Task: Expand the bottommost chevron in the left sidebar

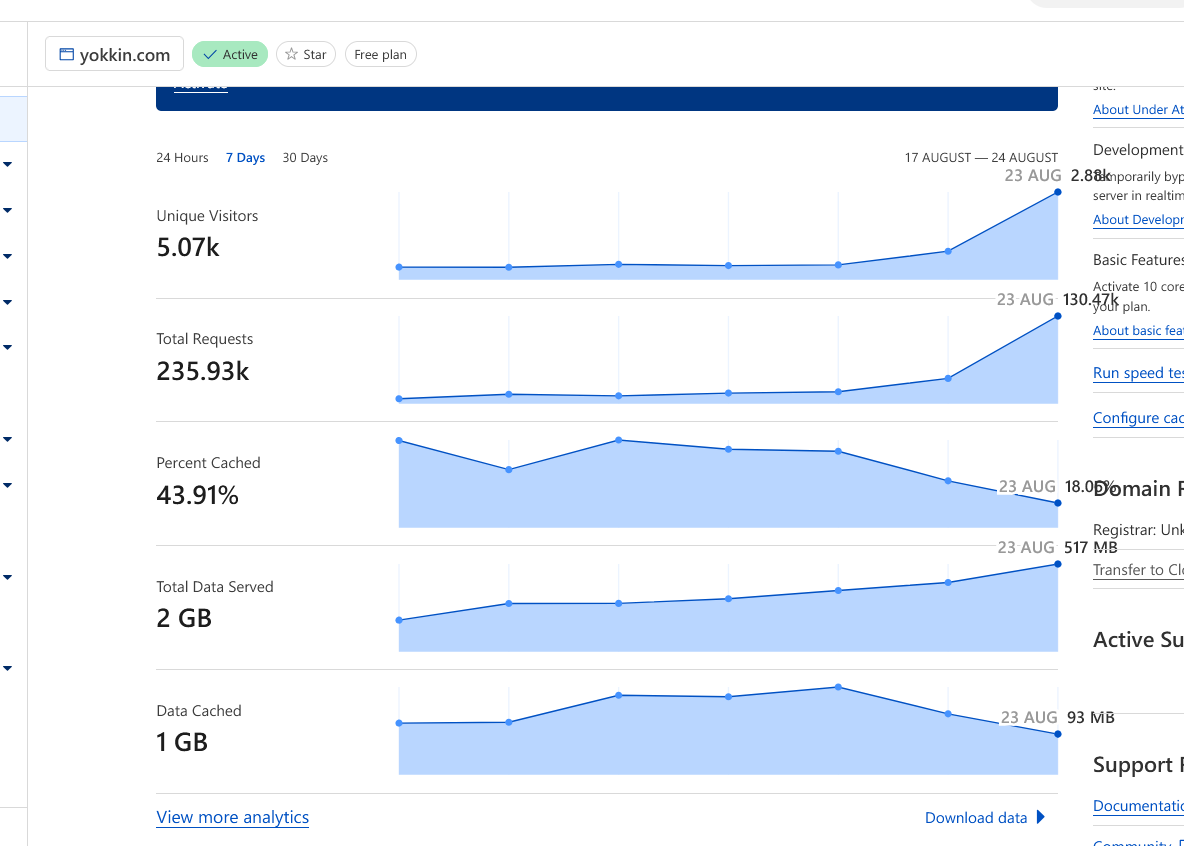Action: 8,668
